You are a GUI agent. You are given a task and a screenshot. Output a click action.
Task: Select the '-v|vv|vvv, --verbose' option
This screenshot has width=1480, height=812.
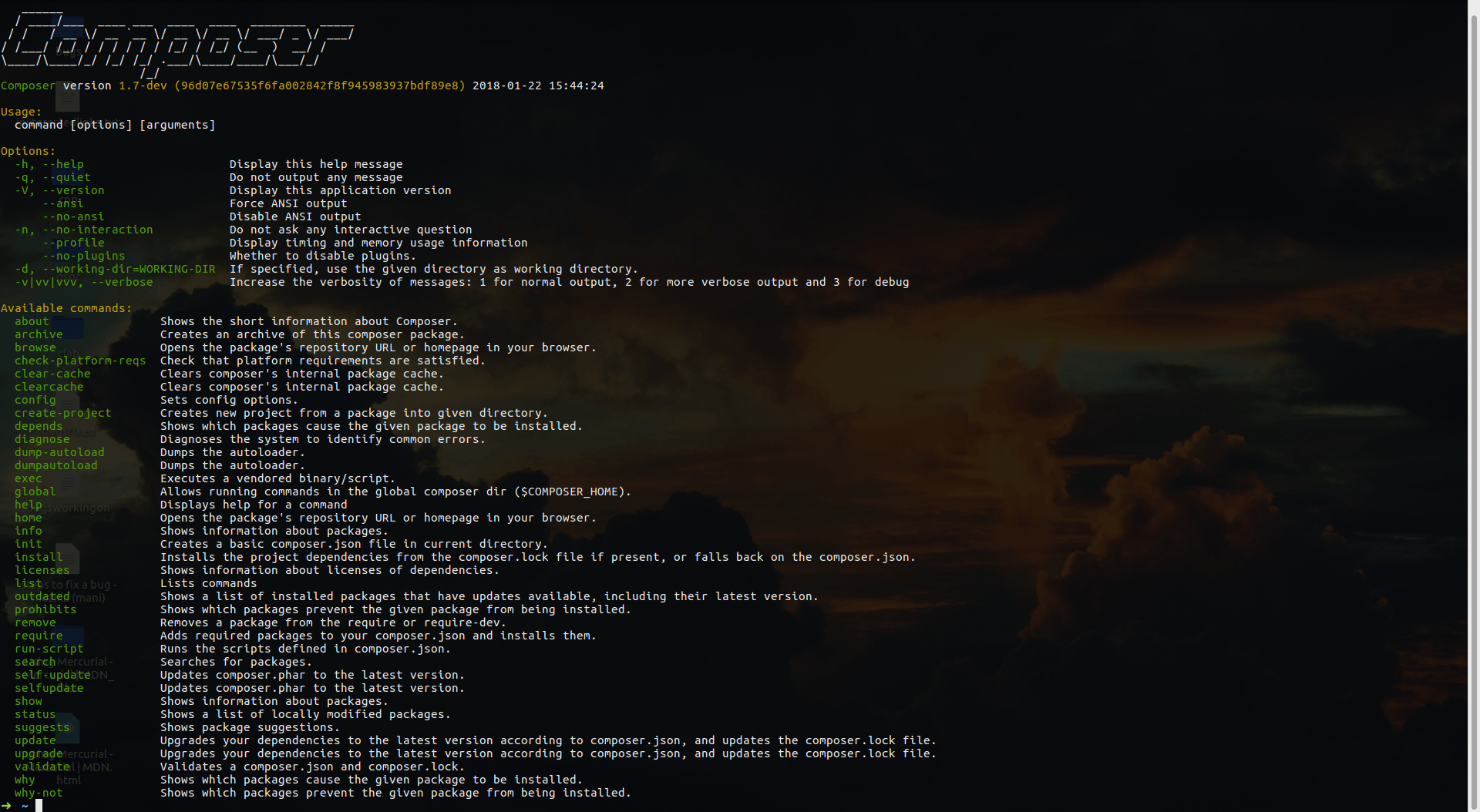tap(84, 282)
